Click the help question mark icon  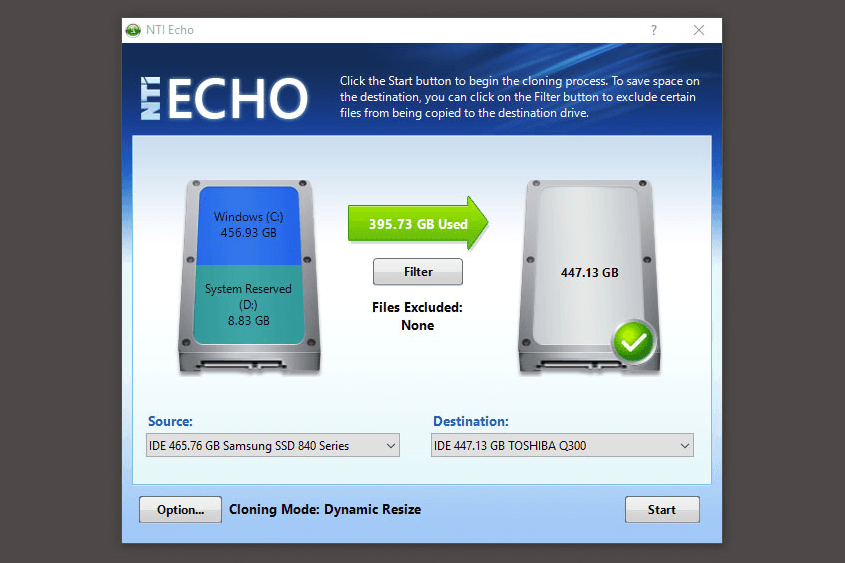(x=654, y=30)
